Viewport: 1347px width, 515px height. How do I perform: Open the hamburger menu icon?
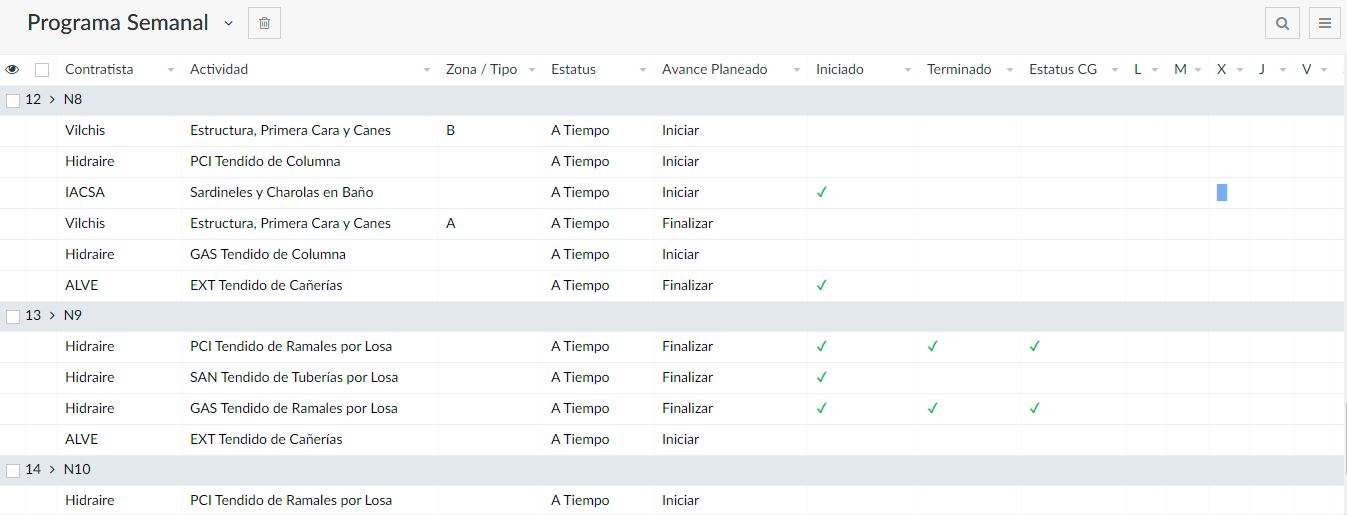1324,23
